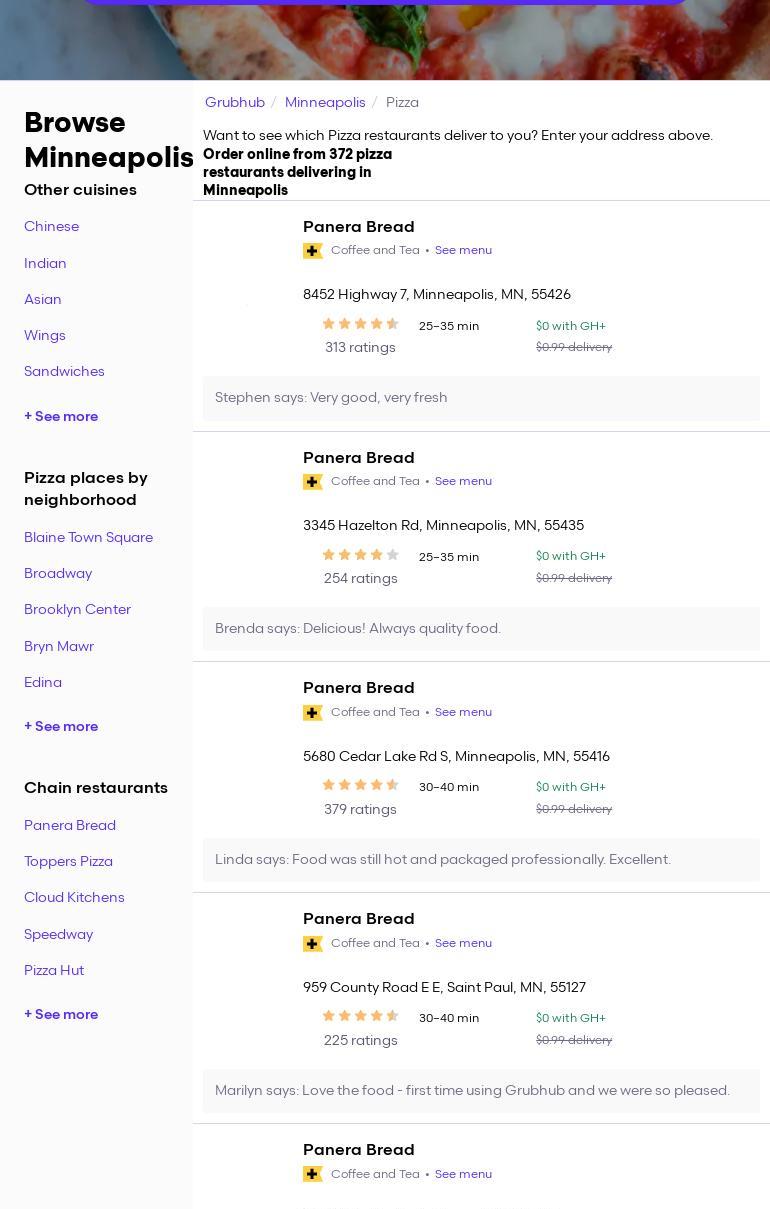Open the Brooklyn Center neighborhood link
This screenshot has width=770, height=1209.
click(x=77, y=609)
